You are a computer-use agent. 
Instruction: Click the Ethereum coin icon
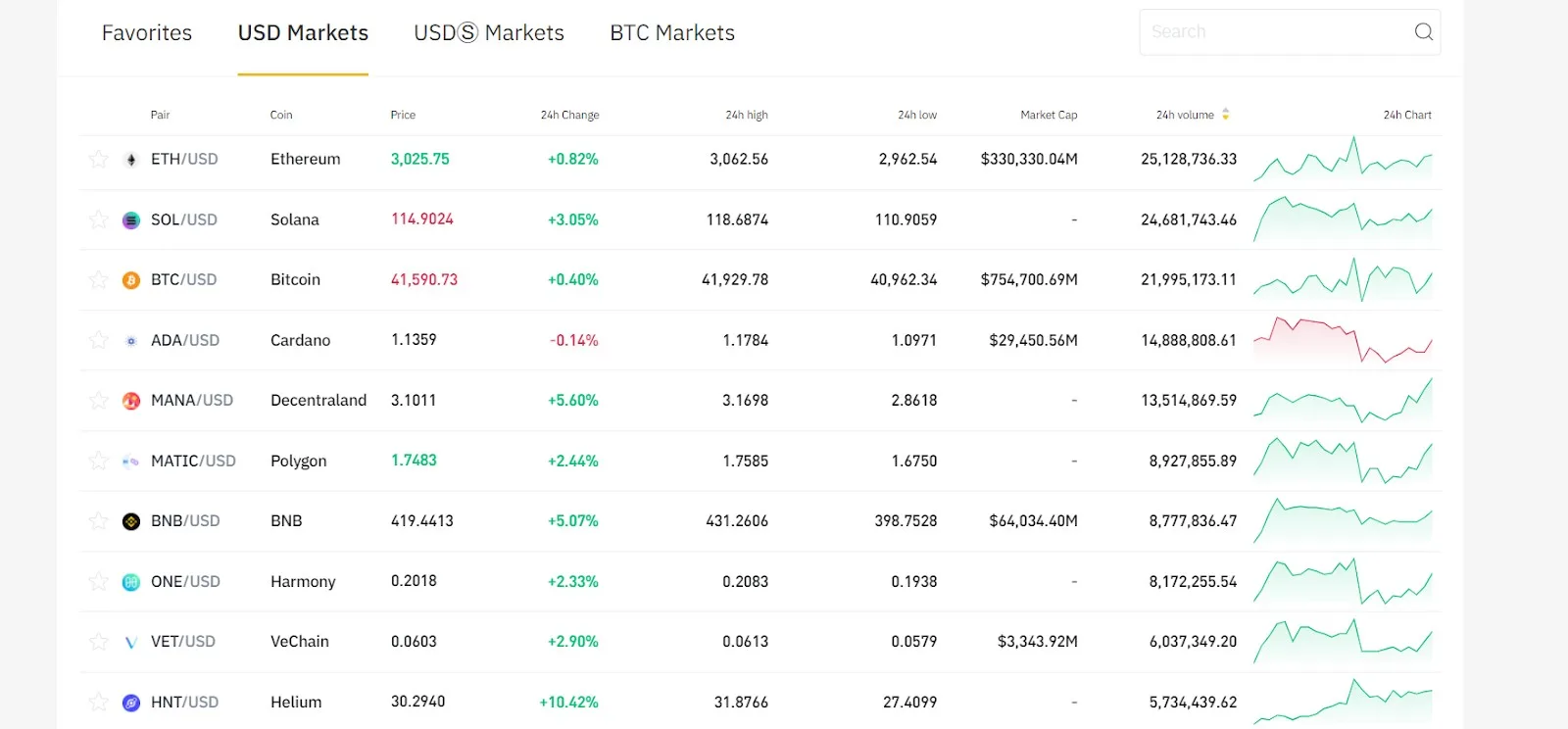pos(131,160)
